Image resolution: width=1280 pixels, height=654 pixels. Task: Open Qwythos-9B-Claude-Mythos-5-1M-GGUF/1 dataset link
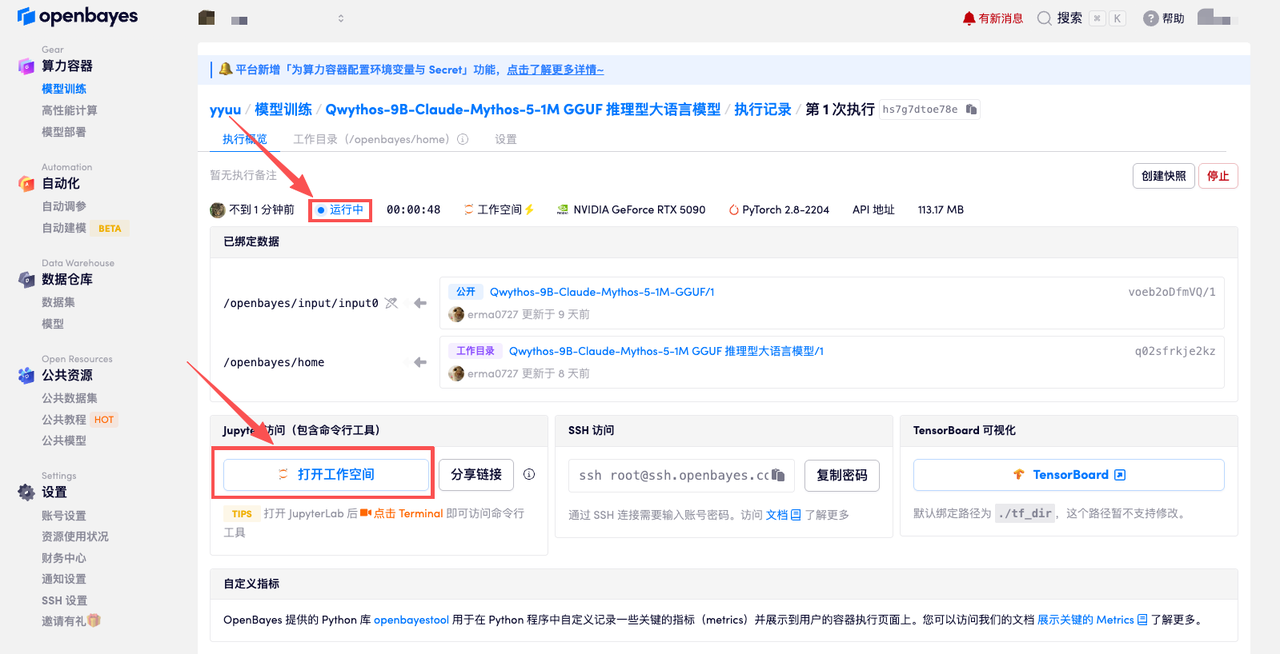[601, 292]
